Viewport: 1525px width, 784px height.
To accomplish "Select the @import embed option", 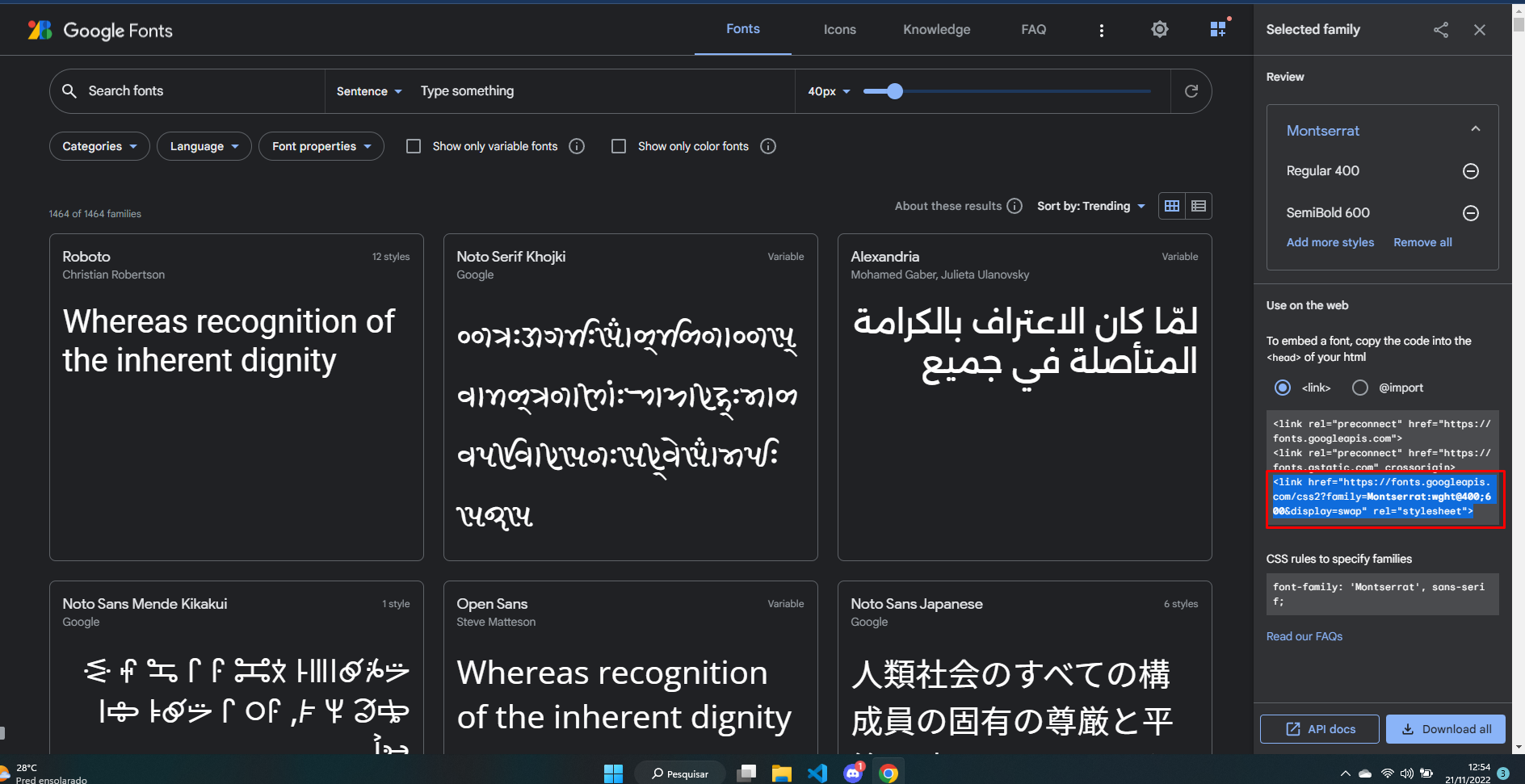I will (1360, 388).
